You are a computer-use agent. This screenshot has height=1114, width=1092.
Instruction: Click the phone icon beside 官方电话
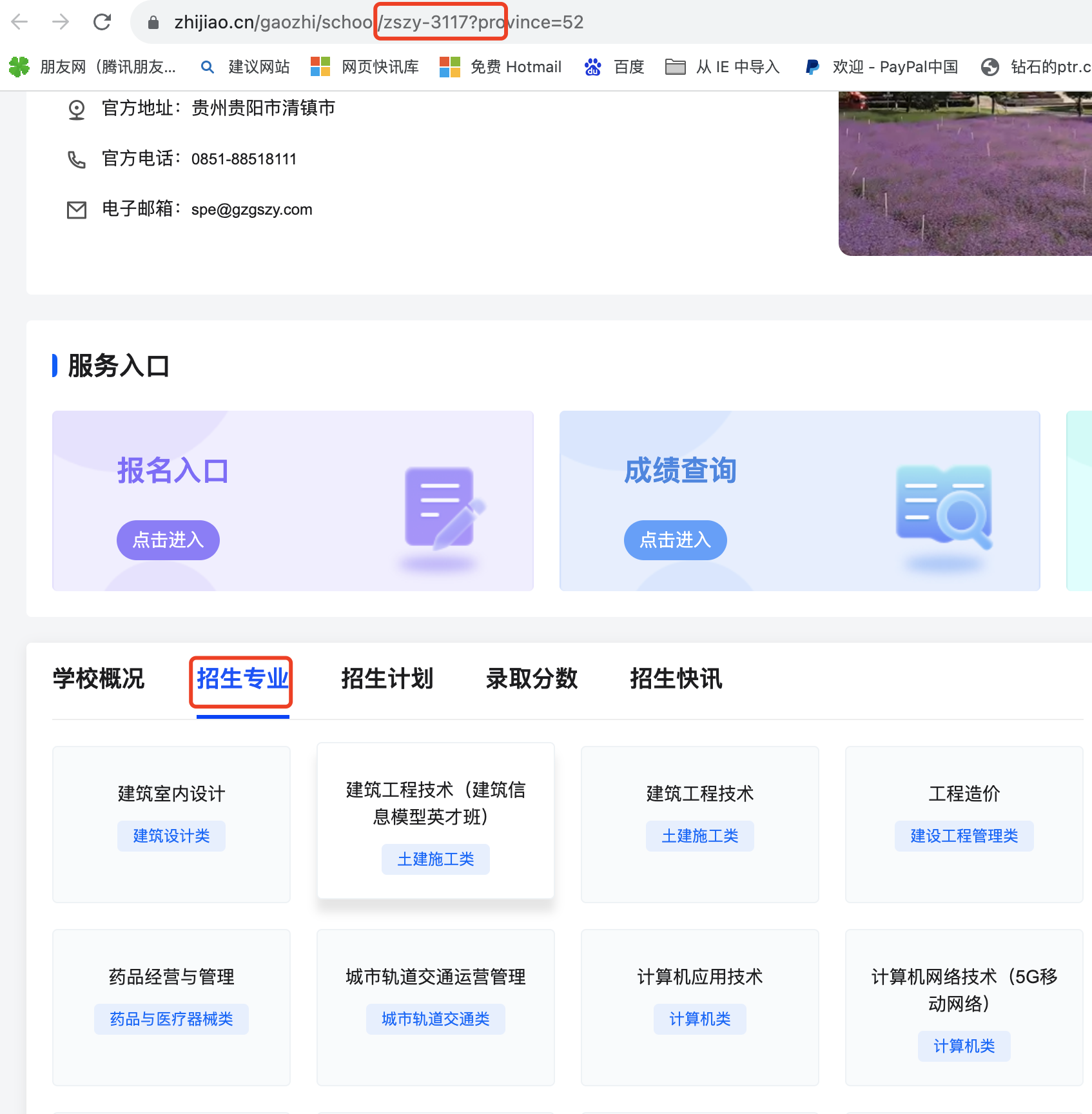pyautogui.click(x=77, y=159)
